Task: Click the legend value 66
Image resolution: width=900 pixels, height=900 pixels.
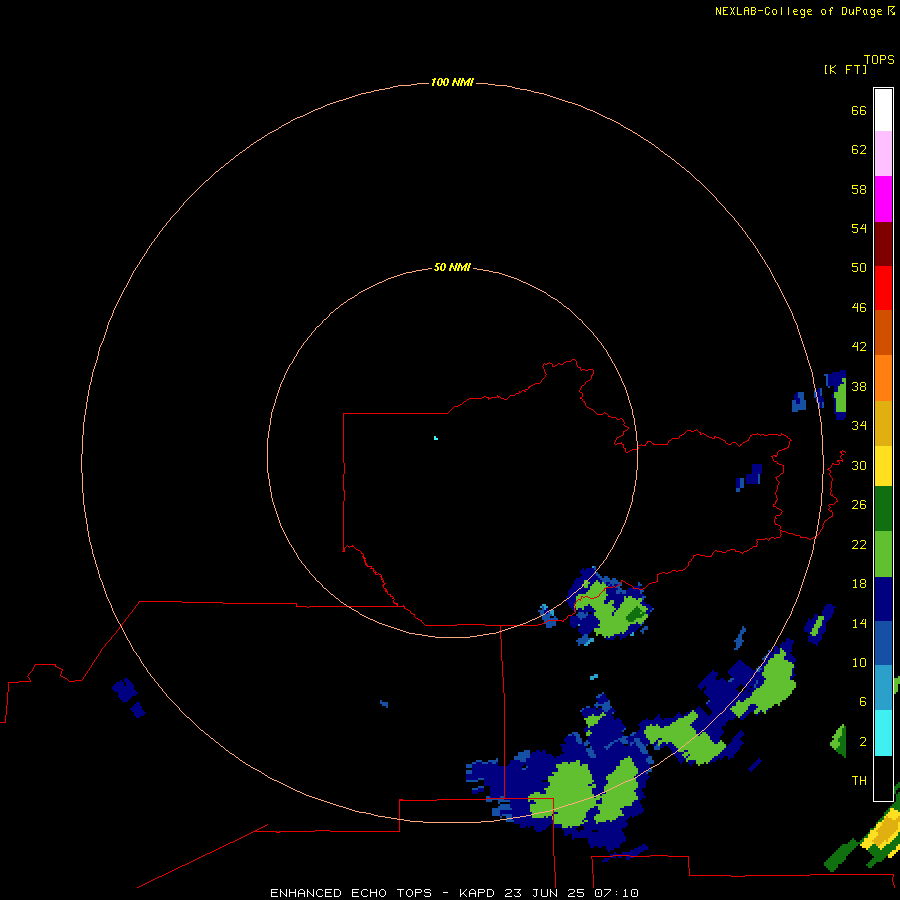Action: pyautogui.click(x=859, y=110)
